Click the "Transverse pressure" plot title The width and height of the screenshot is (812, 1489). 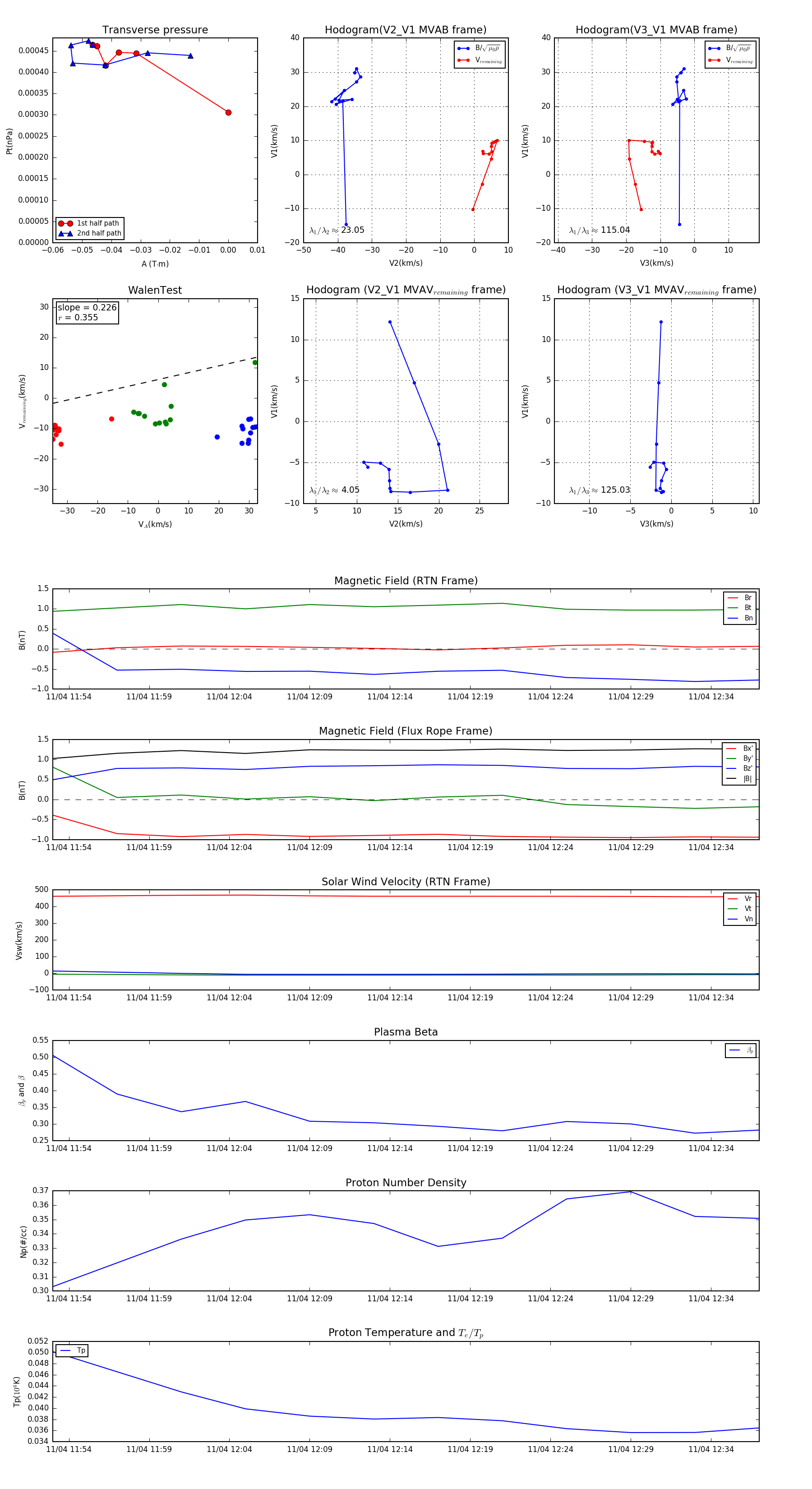(x=155, y=29)
